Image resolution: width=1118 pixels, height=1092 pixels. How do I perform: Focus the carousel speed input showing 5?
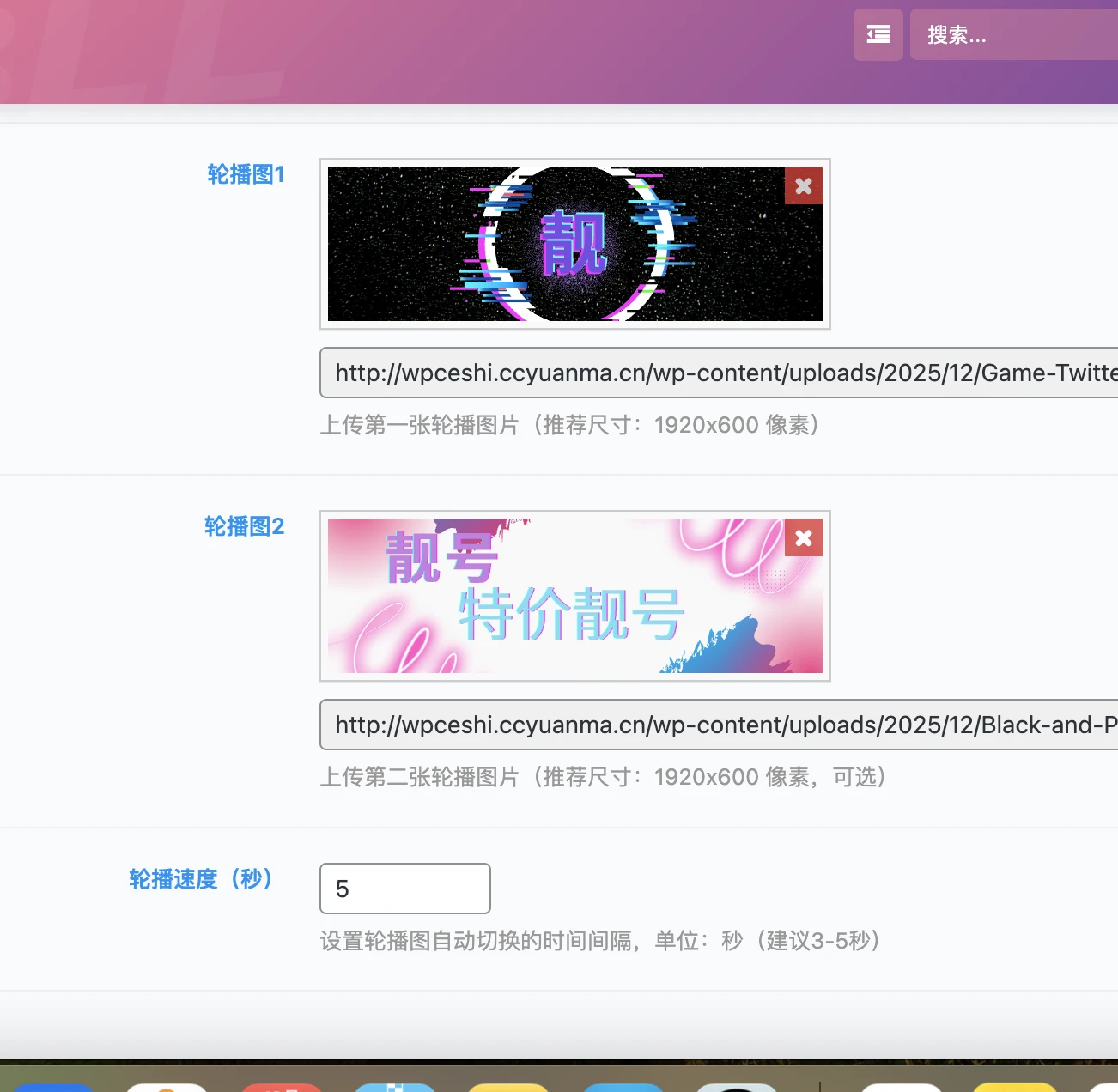pyautogui.click(x=404, y=889)
